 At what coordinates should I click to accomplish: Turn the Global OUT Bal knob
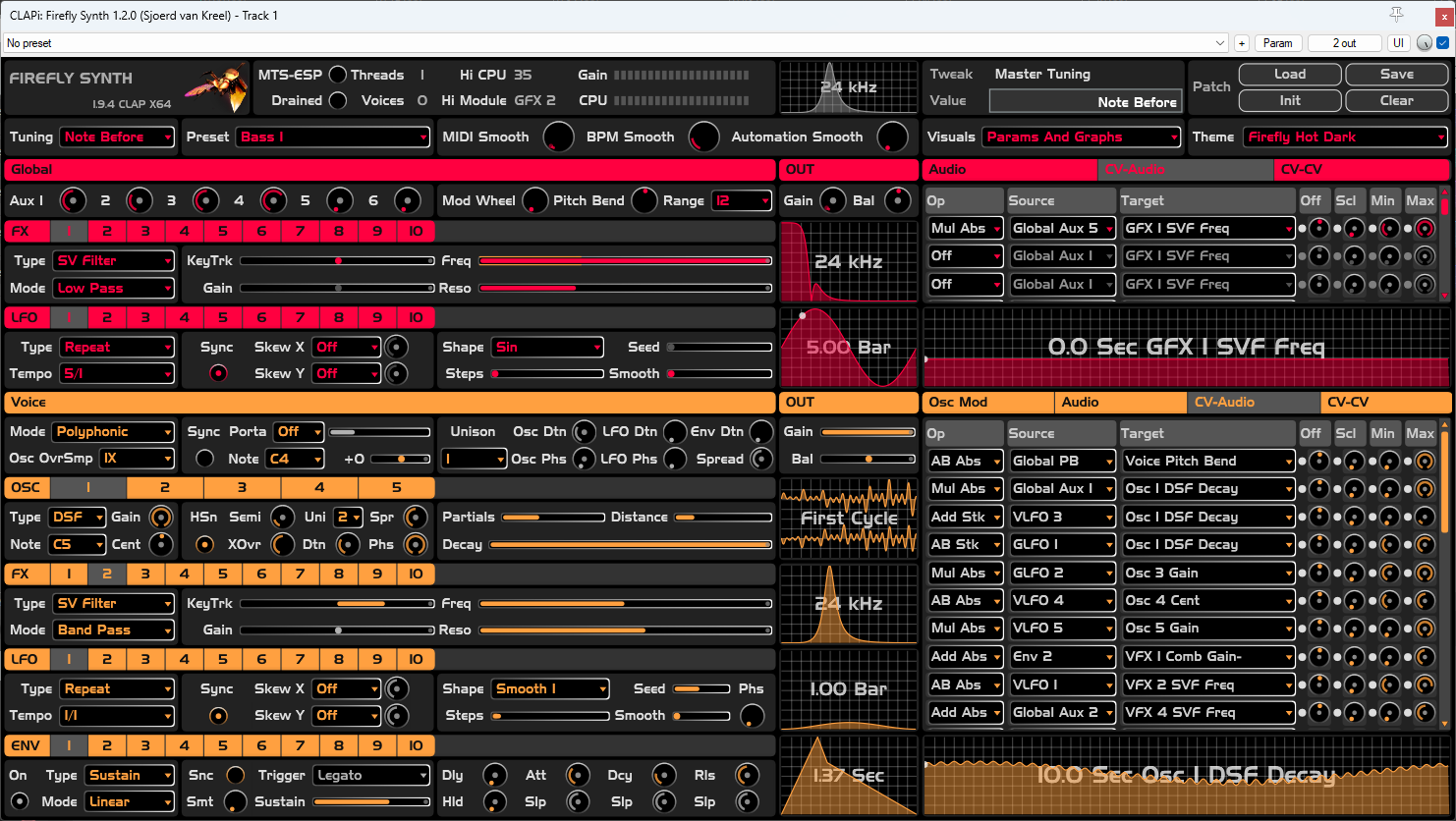pos(897,201)
